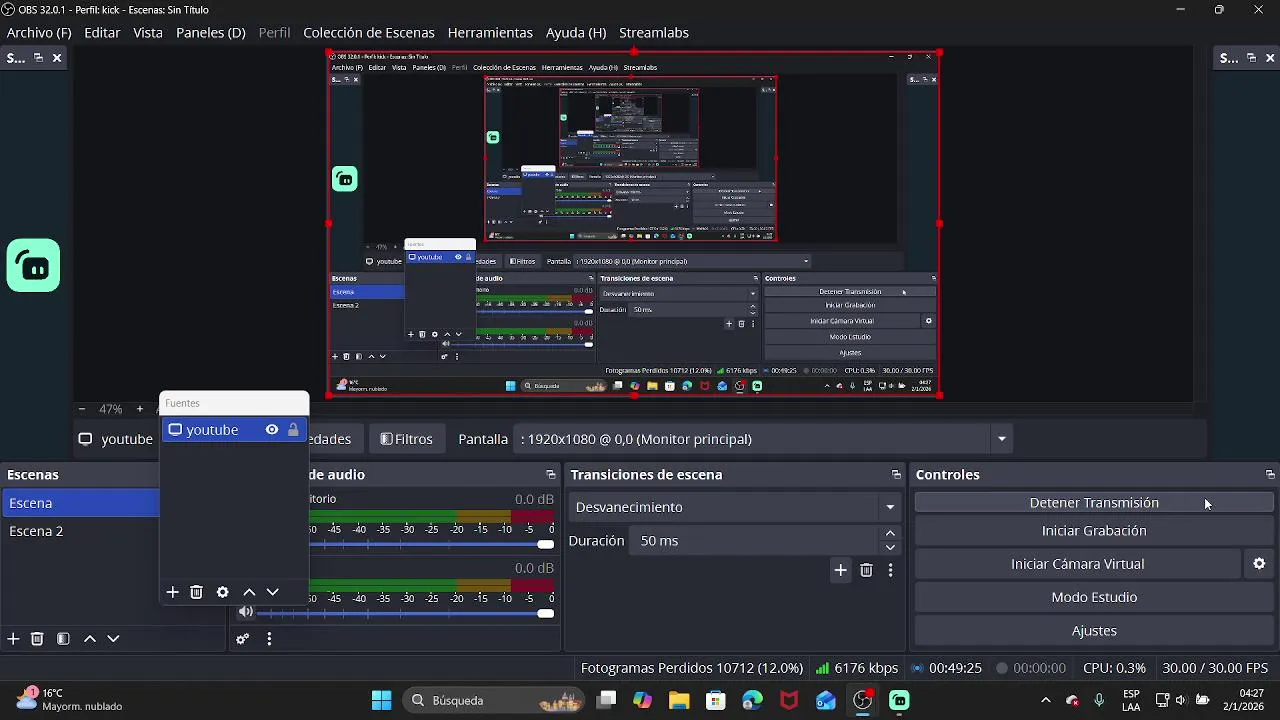1280x720 pixels.
Task: Open Colección de Escenas menu
Action: click(369, 32)
